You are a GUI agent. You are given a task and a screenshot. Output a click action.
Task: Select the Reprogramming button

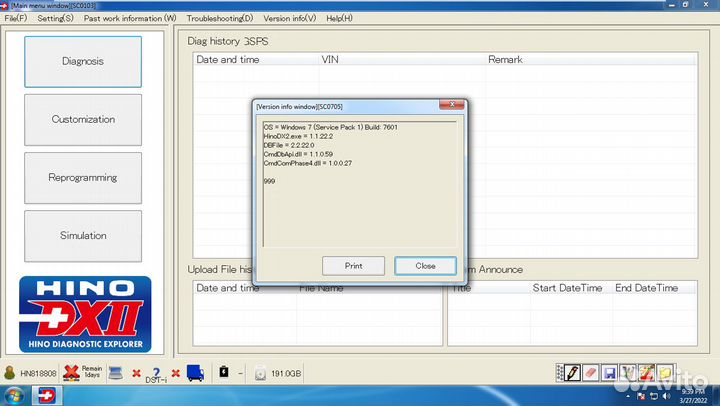(x=83, y=178)
